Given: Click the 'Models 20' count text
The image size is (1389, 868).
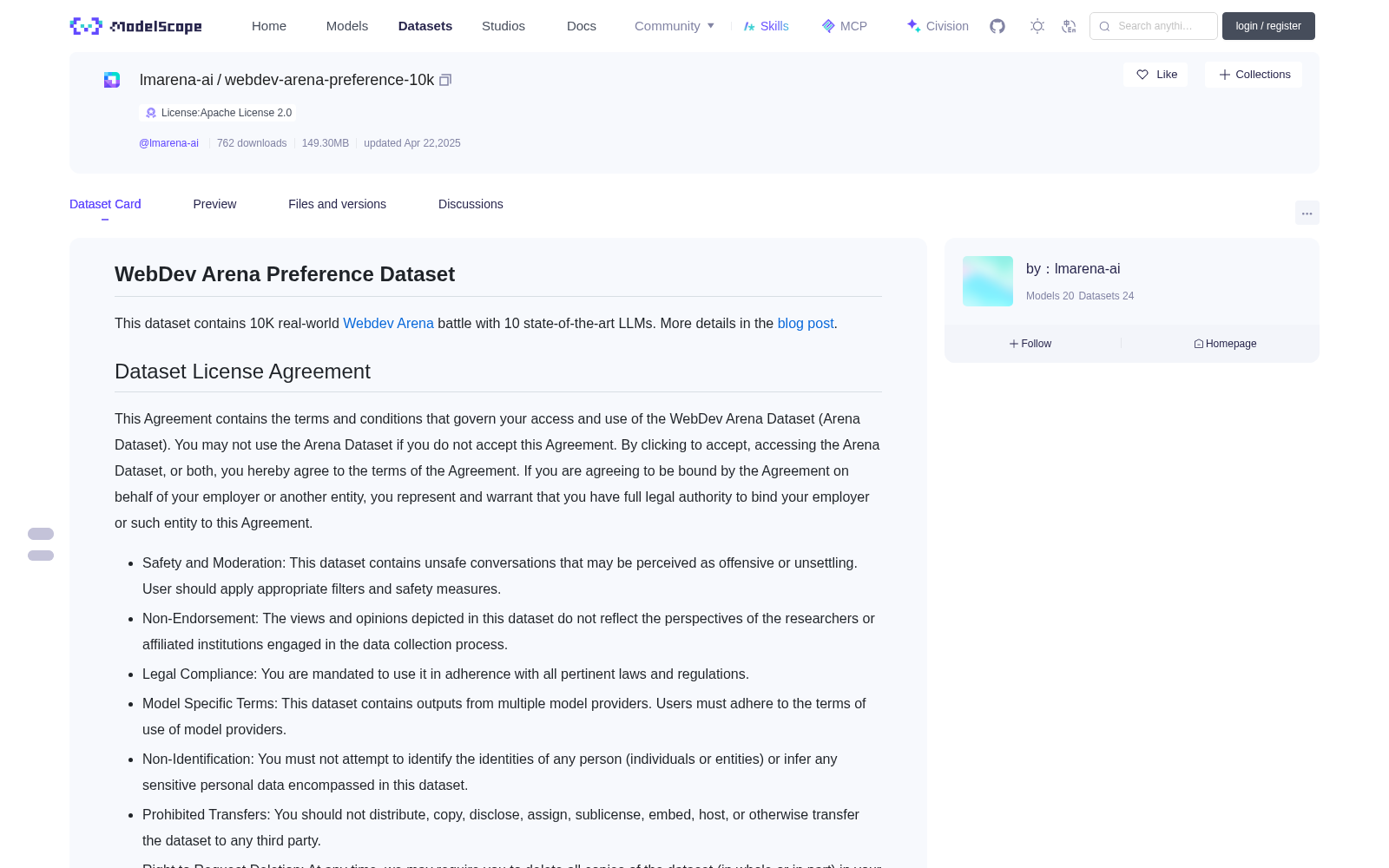Looking at the screenshot, I should click(x=1050, y=296).
